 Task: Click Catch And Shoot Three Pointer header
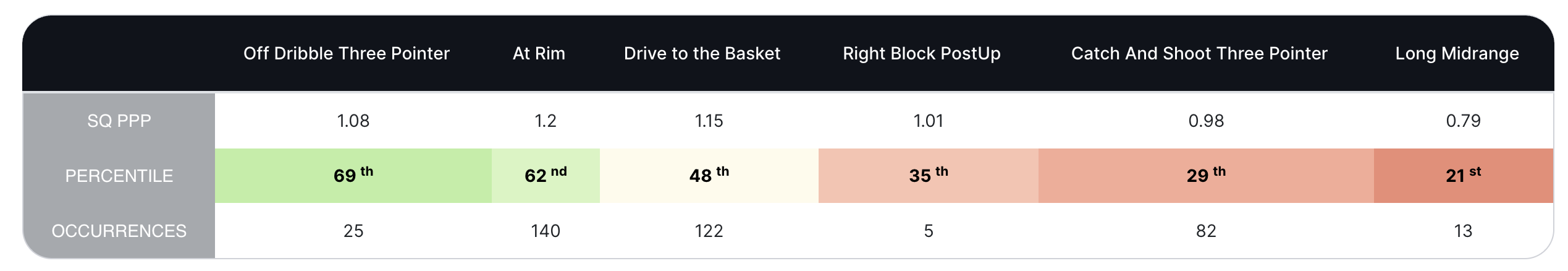click(x=1199, y=54)
